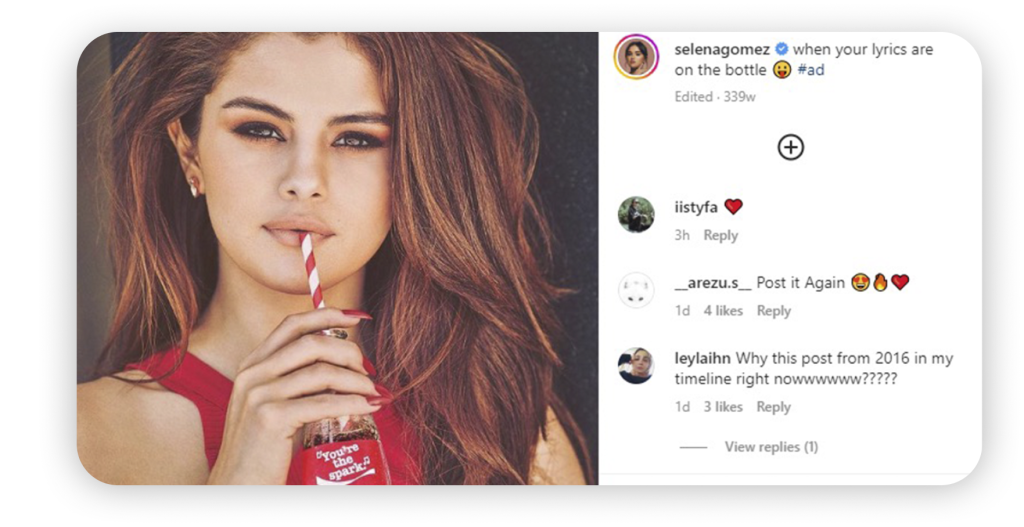
Task: Open iistyfa's profile avatar
Action: 636,214
